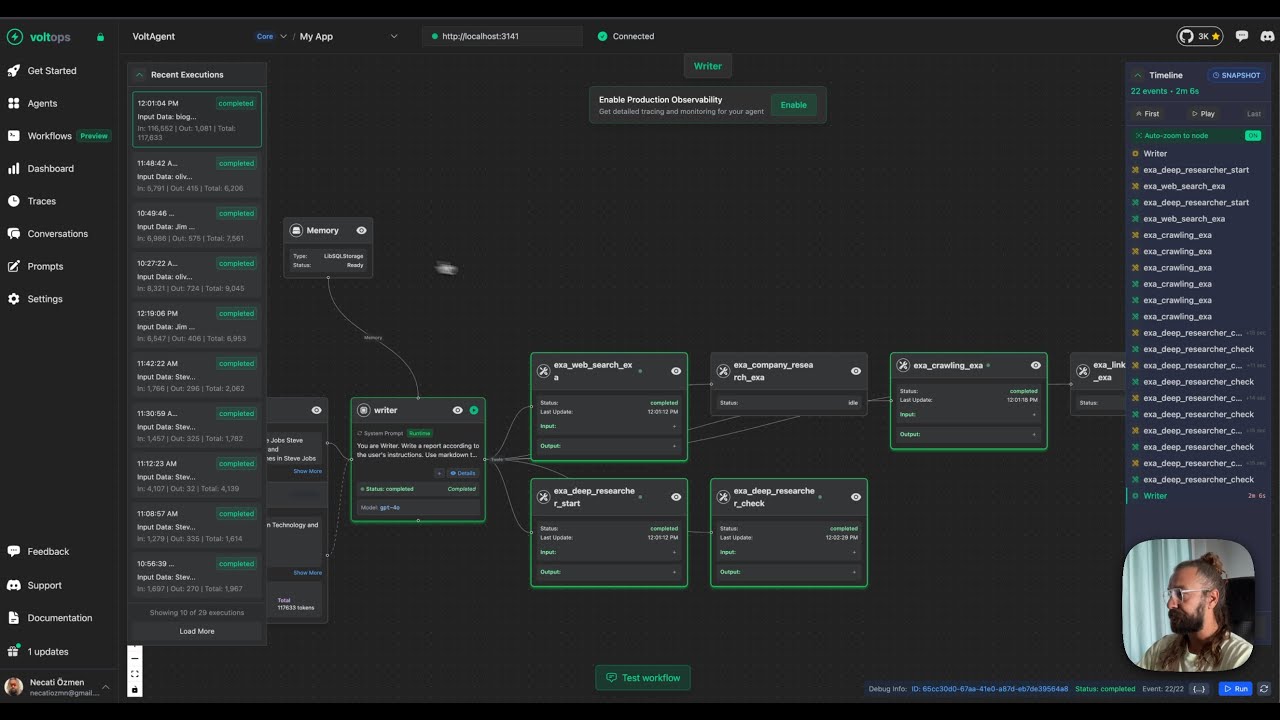Screen dimensions: 1280x720
Task: Open Settings gear in the sidebar
Action: click(x=14, y=299)
